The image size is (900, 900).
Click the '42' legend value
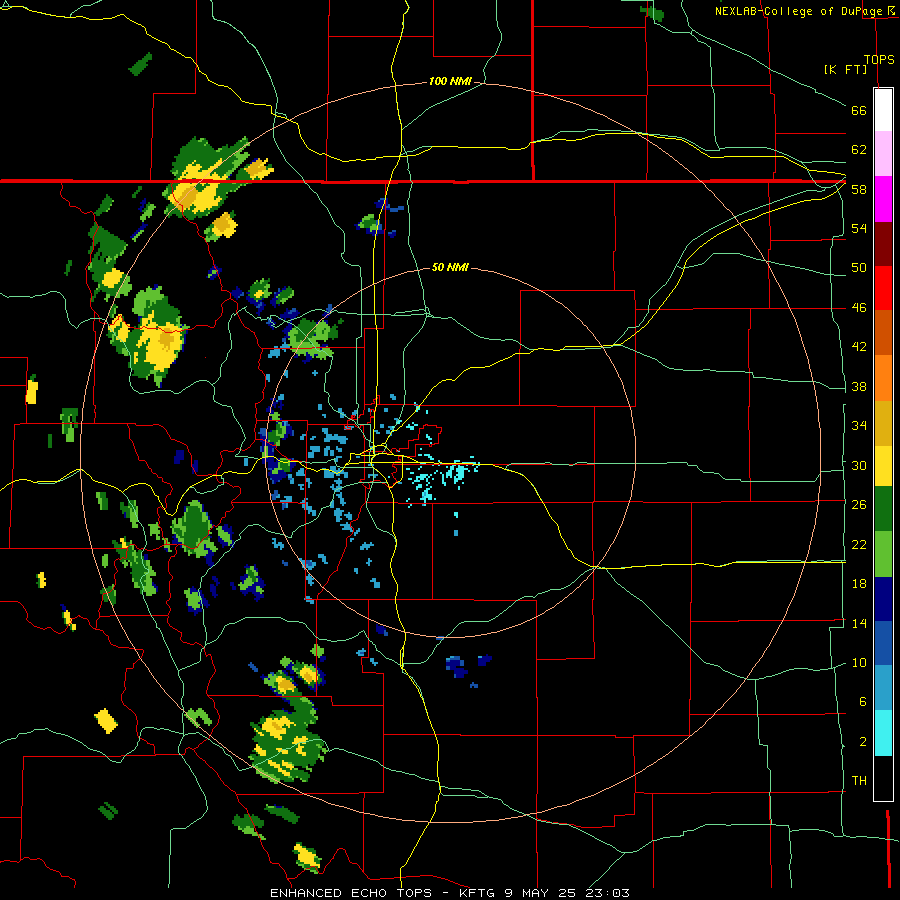[x=859, y=347]
